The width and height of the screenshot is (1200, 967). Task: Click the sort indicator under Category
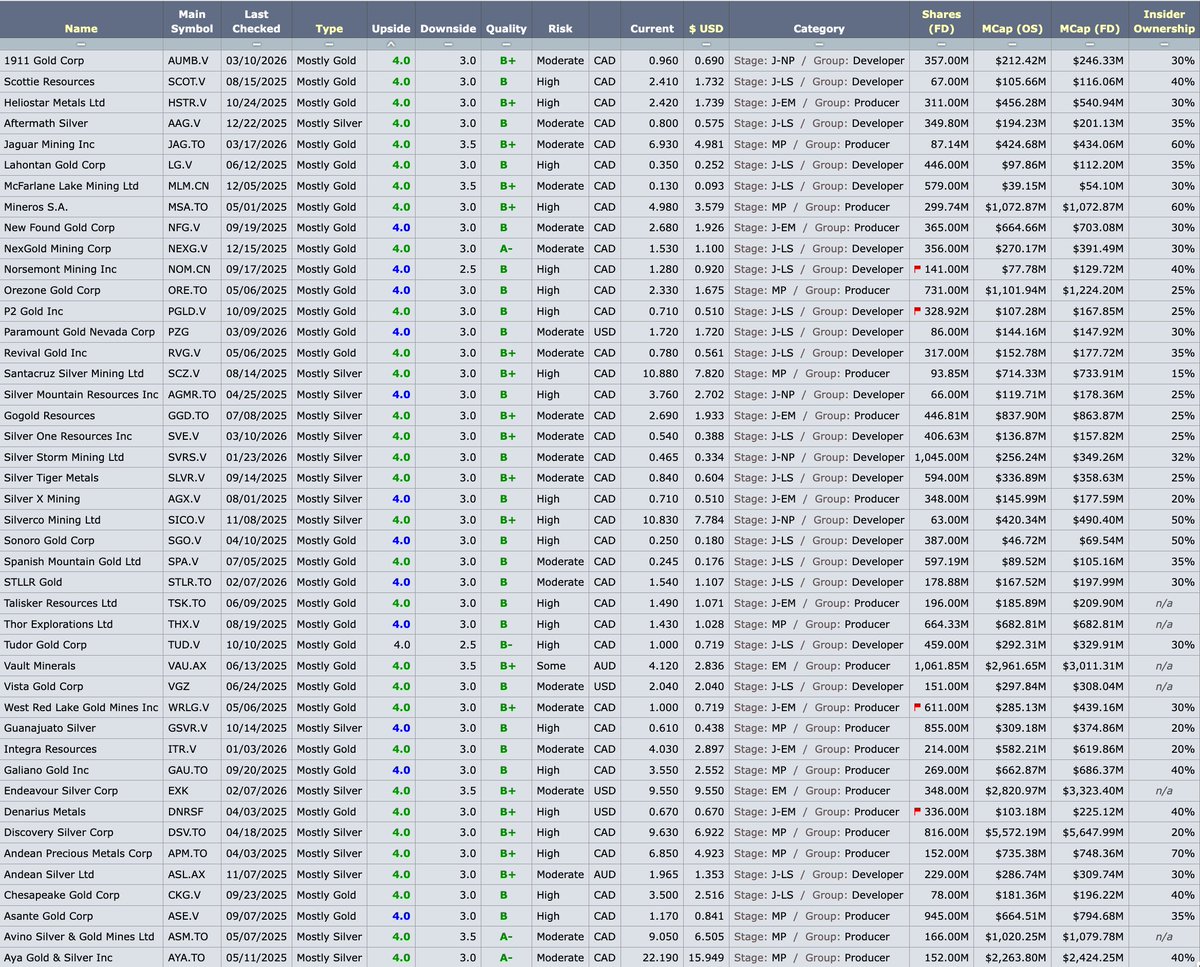[x=819, y=44]
